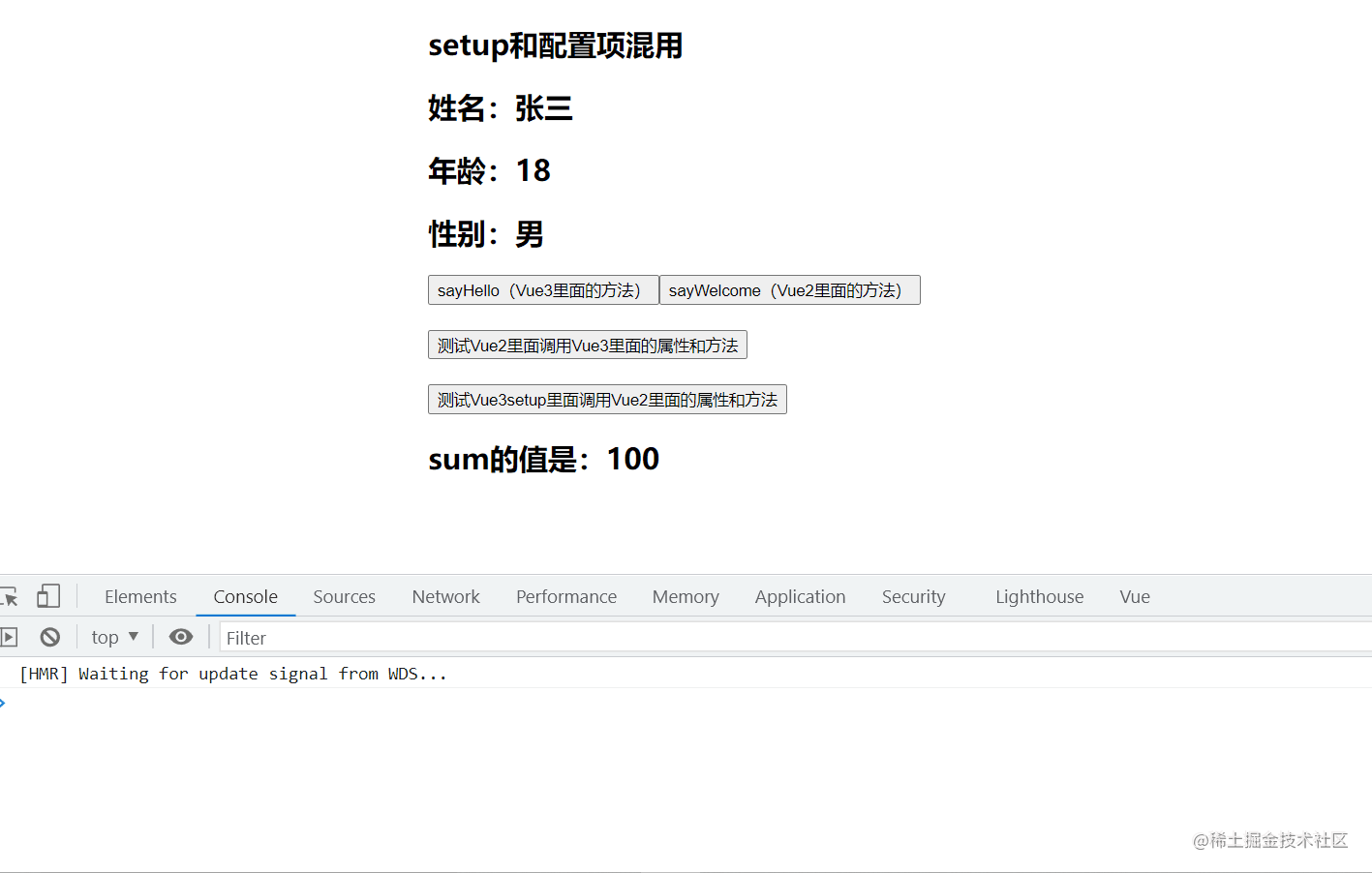Clear the console output
The image size is (1372, 873).
click(x=49, y=636)
